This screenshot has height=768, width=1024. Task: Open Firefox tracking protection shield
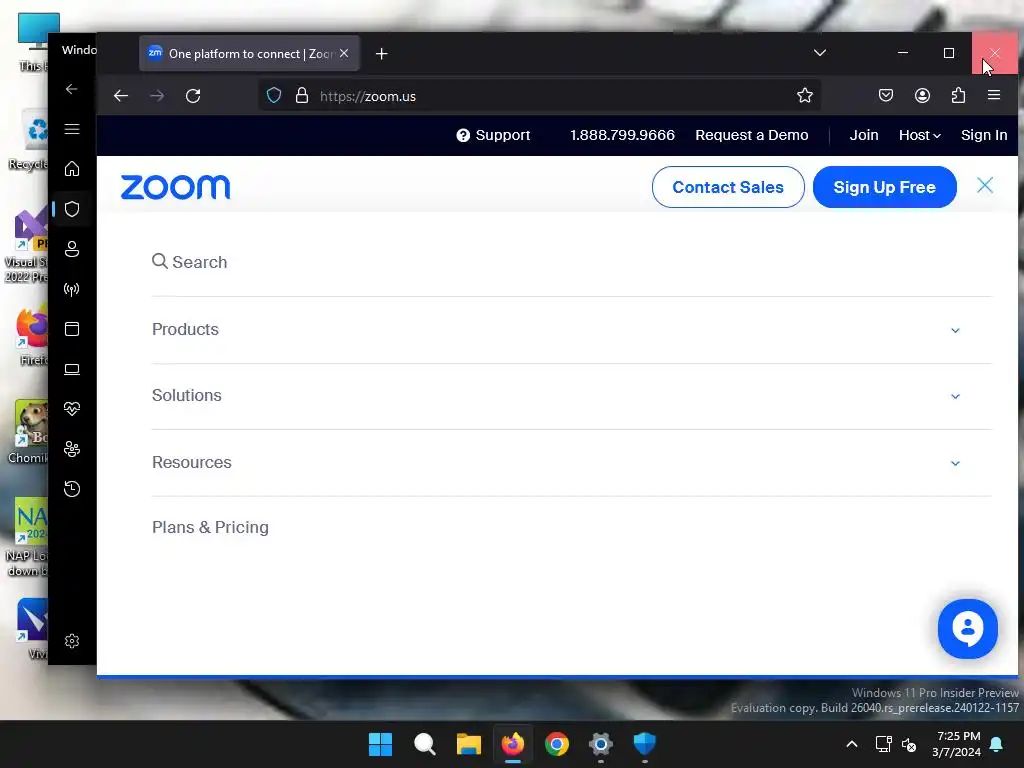(x=274, y=96)
